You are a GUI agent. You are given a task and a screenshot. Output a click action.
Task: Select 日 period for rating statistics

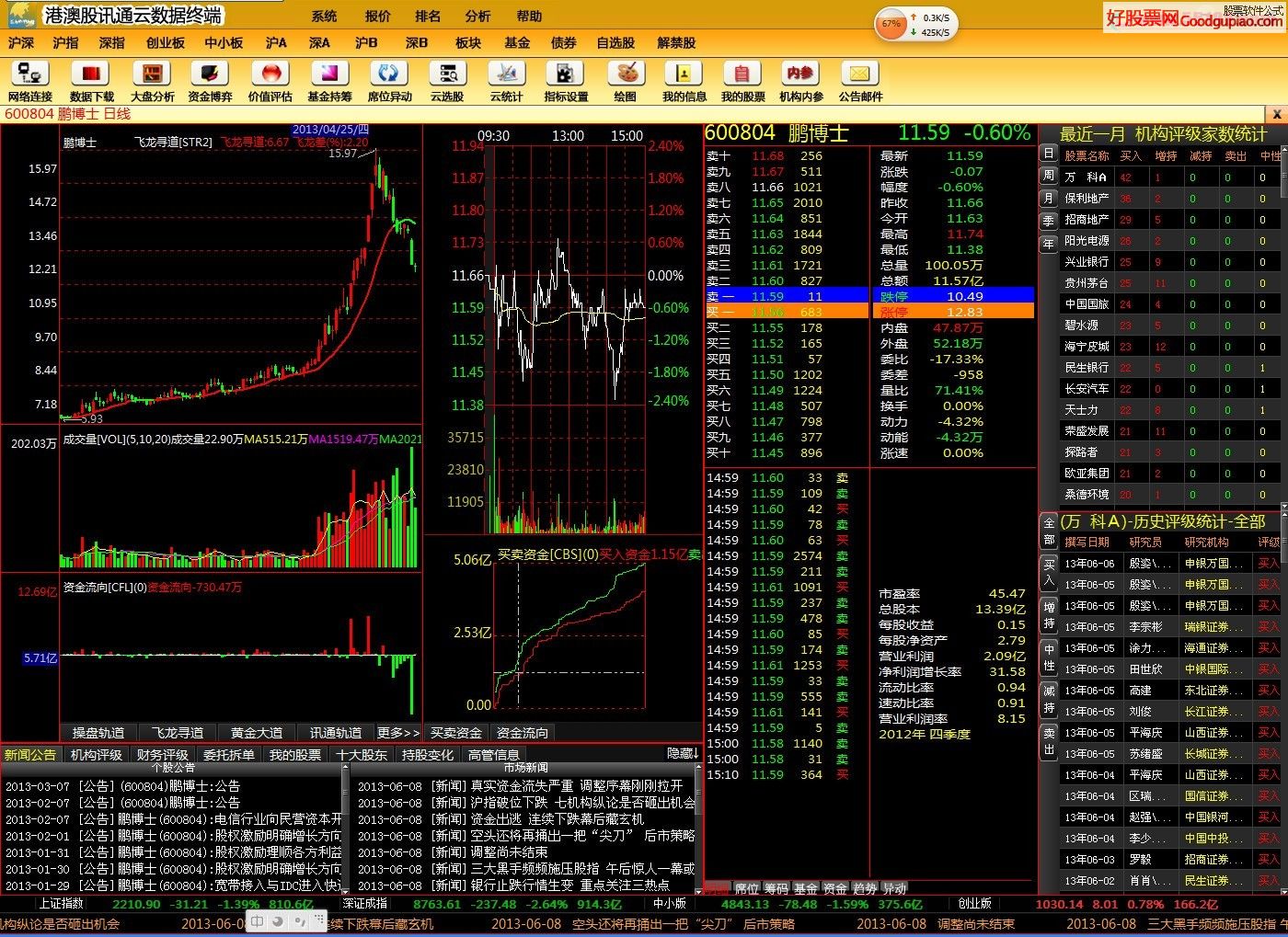[x=1048, y=153]
